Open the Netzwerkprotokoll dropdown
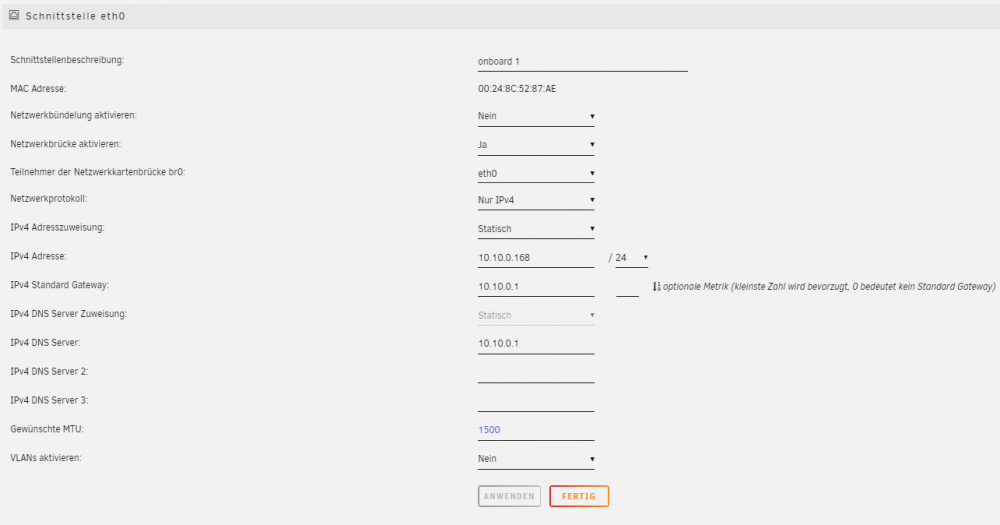Viewport: 1000px width, 525px height. point(536,200)
